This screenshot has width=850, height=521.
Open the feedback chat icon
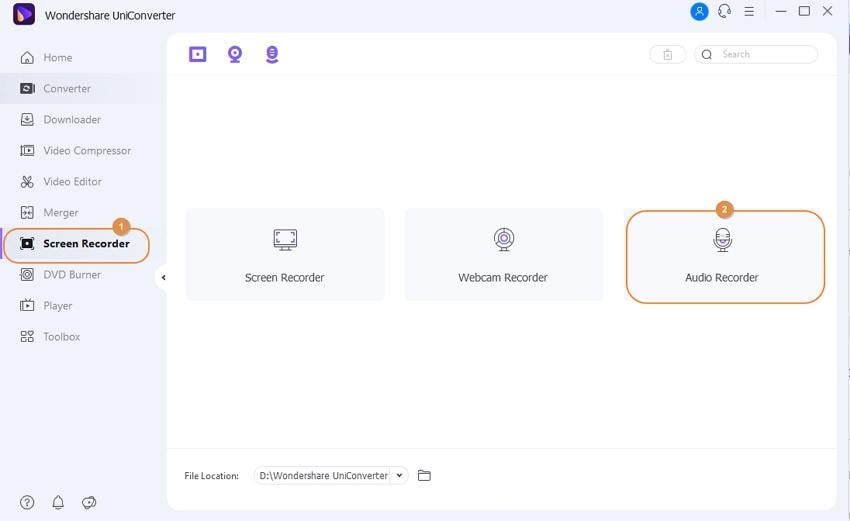tap(89, 503)
